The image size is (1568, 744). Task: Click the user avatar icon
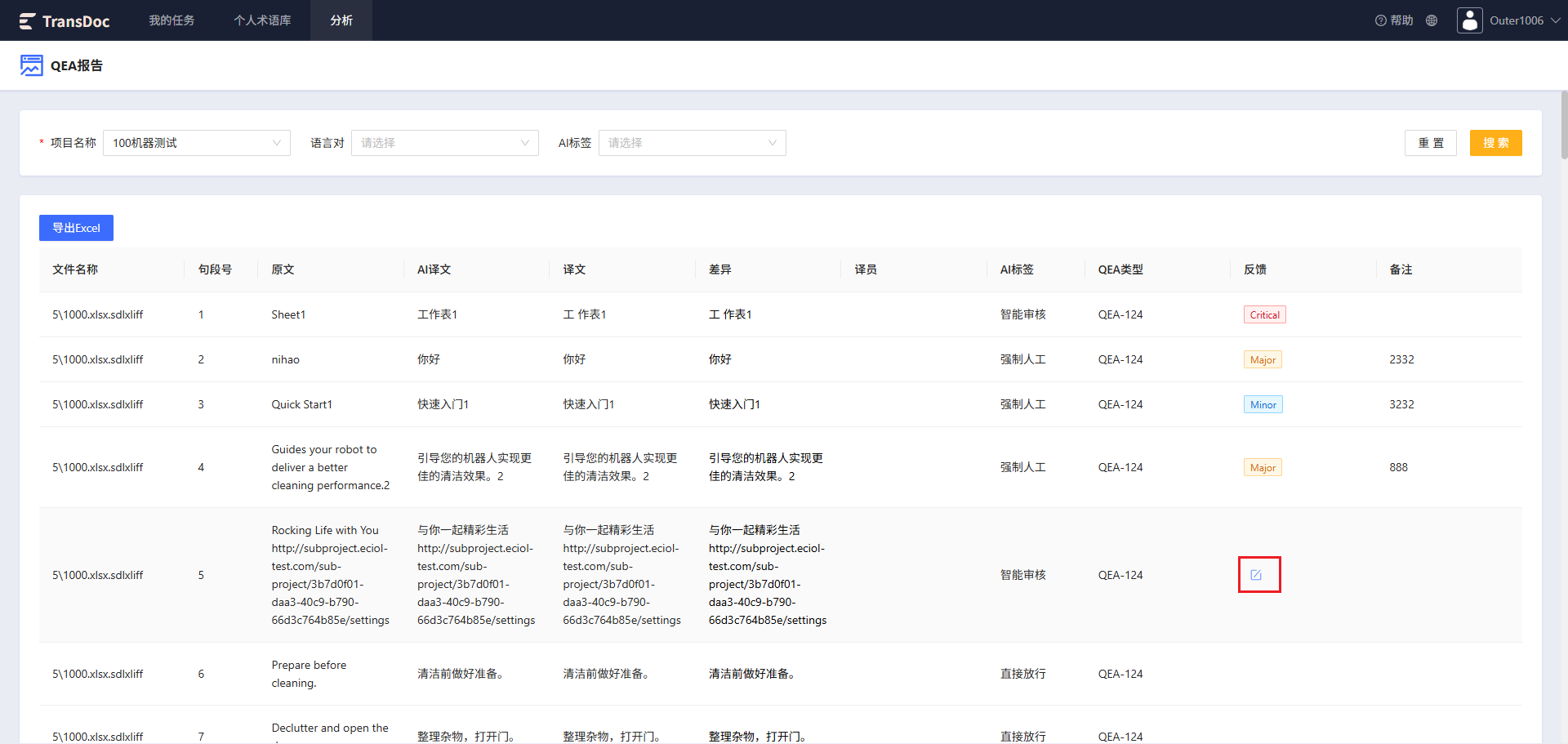coord(1469,20)
